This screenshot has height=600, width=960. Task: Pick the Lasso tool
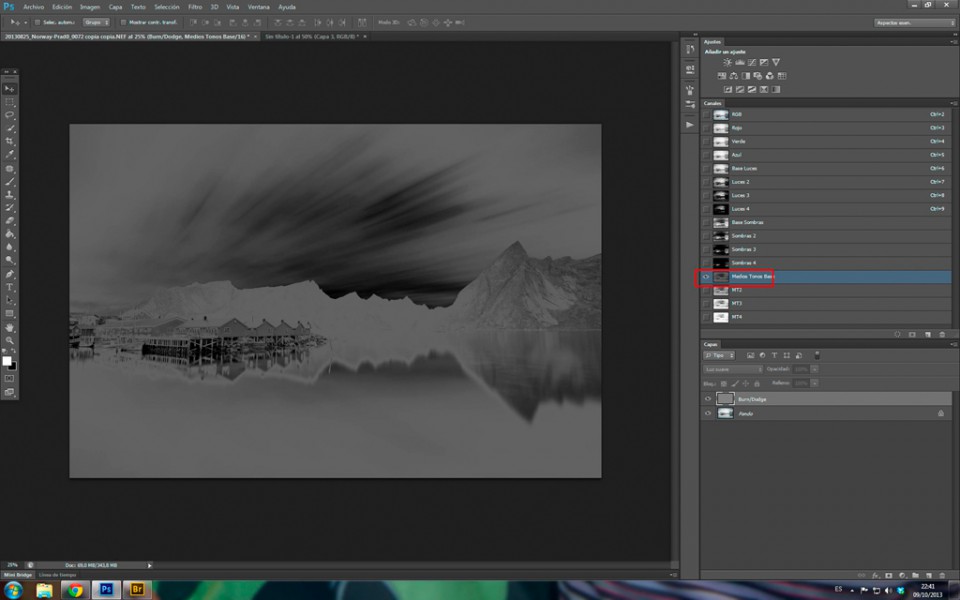click(10, 115)
